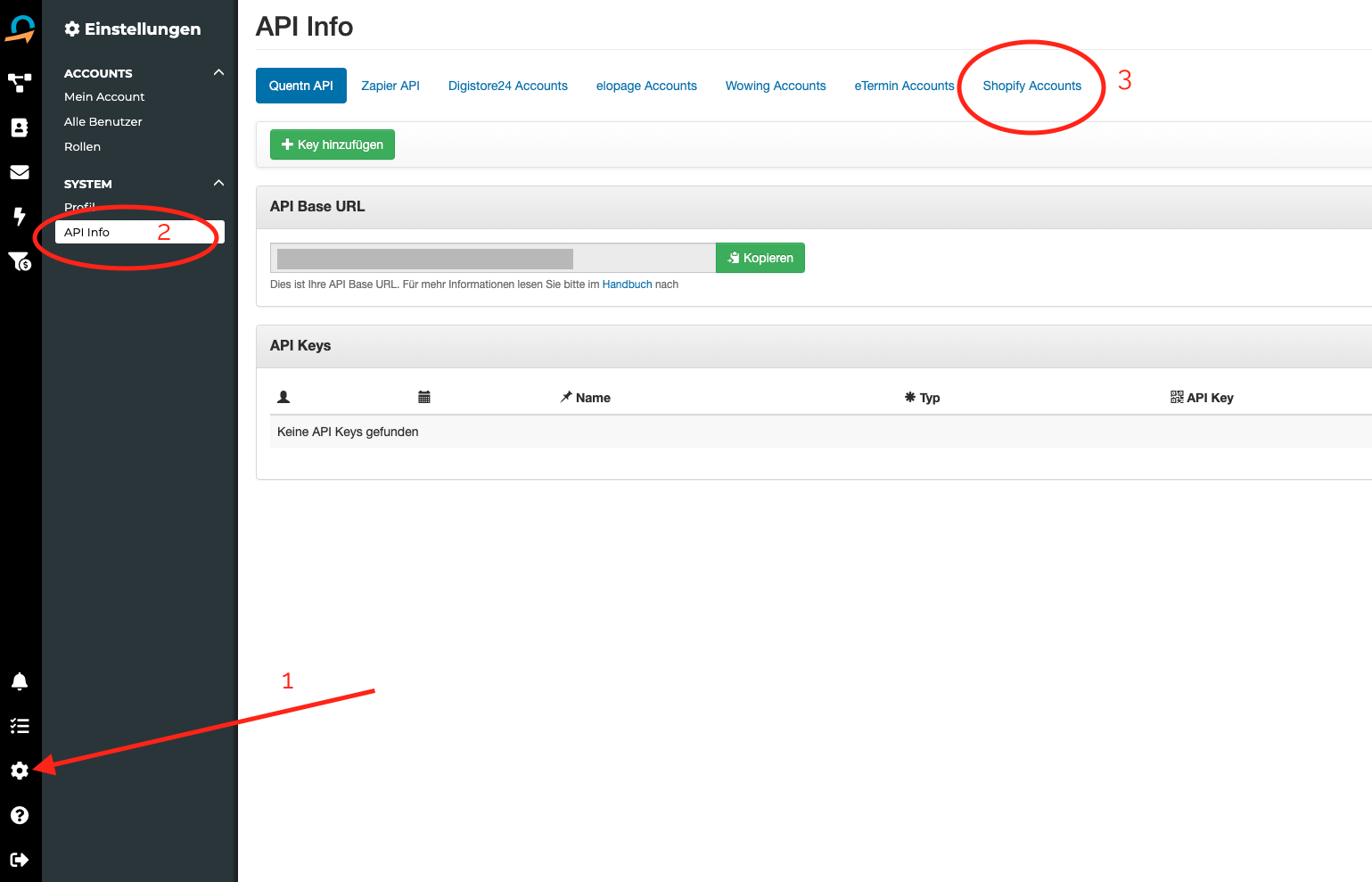Open the help question mark icon
Screen dimensions: 1372x882
coord(20,815)
